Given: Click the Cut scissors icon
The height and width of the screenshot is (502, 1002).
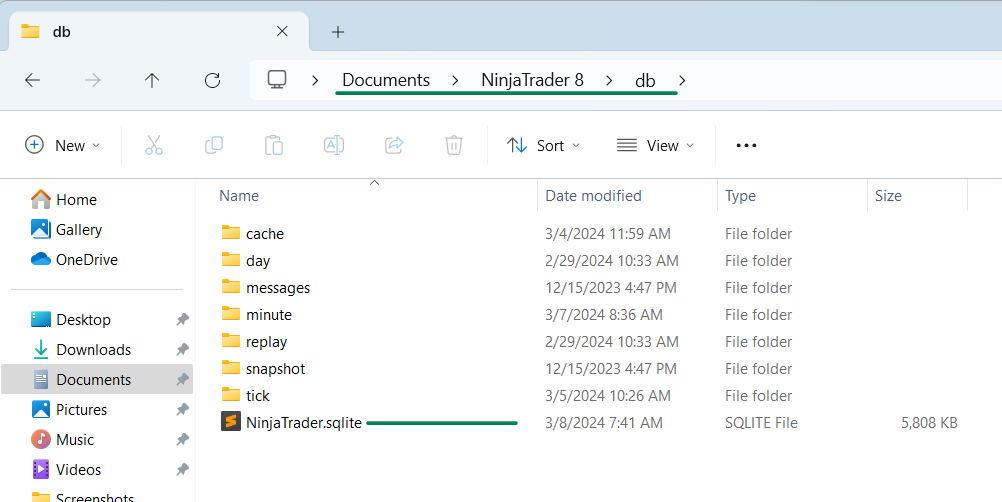Looking at the screenshot, I should [x=154, y=145].
